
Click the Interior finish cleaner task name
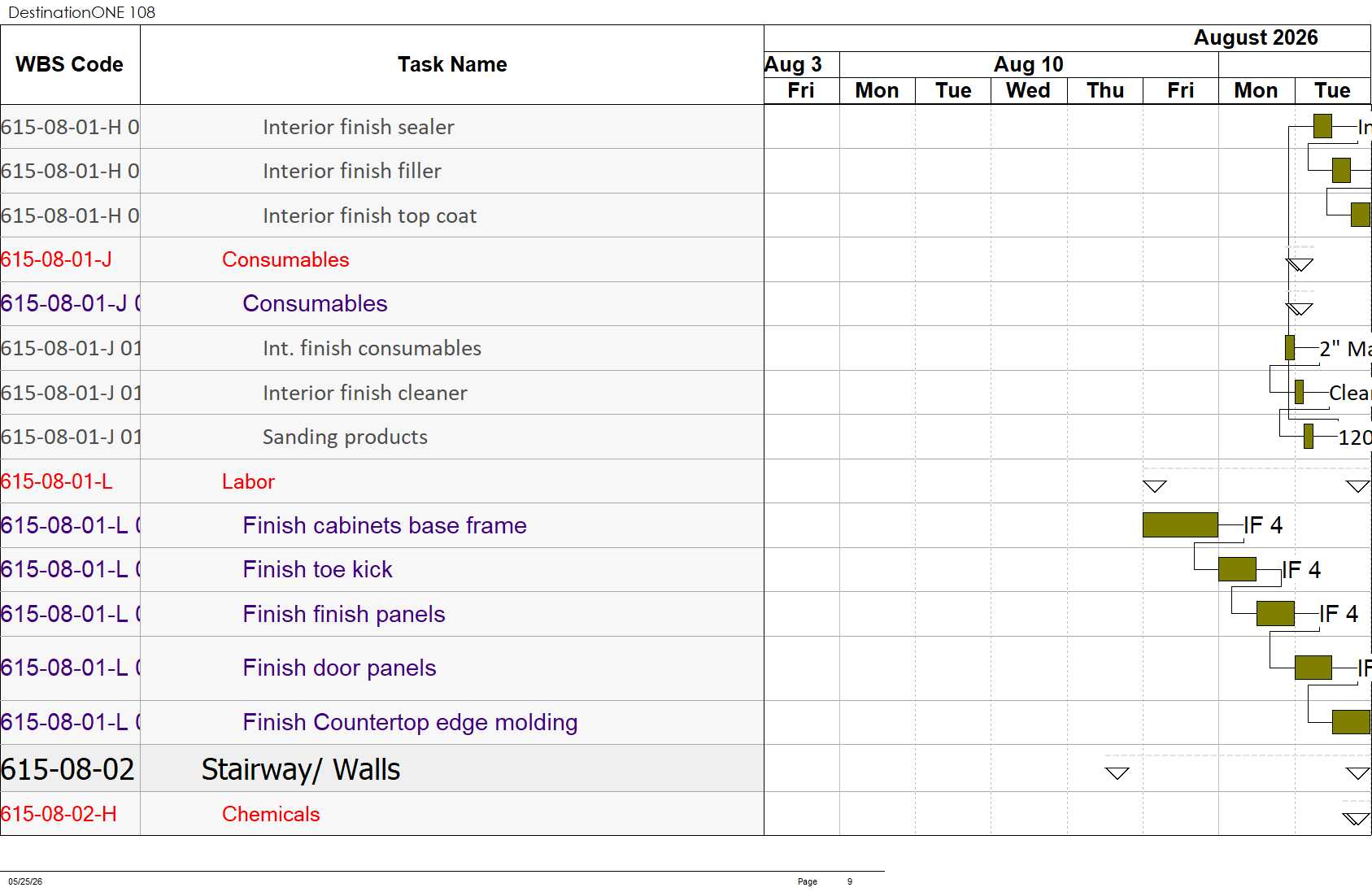coord(365,393)
